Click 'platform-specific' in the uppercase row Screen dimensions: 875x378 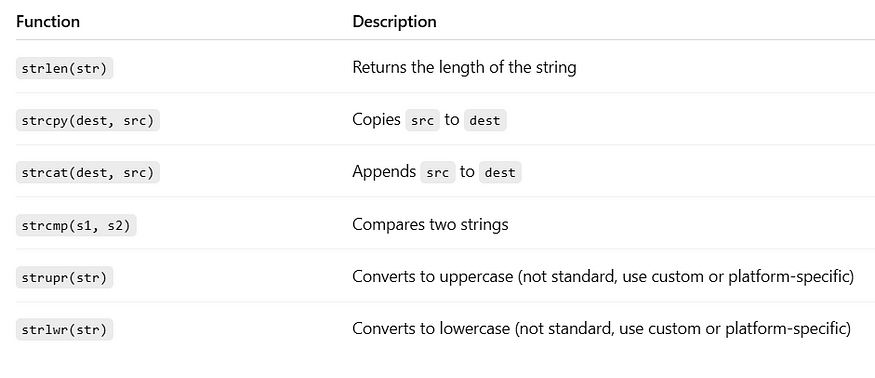pos(788,277)
